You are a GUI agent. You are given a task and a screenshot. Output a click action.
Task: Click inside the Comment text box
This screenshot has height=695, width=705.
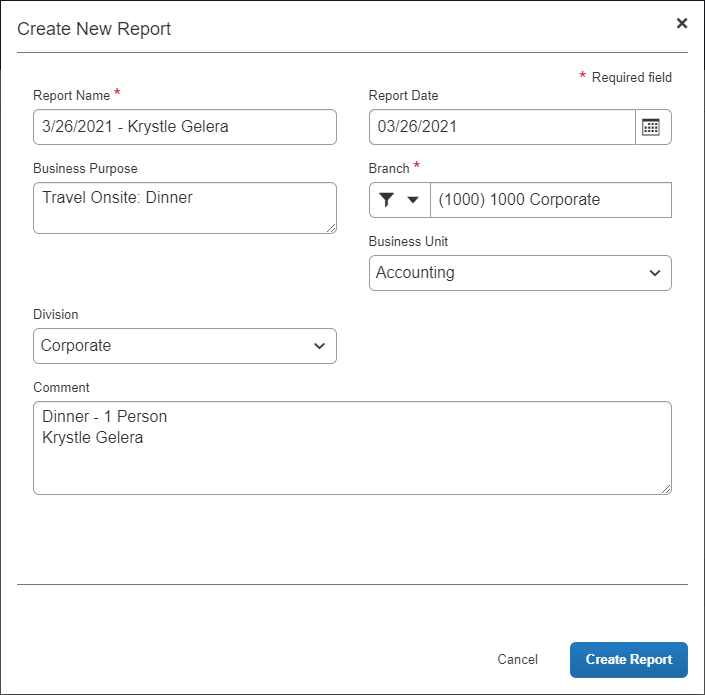click(x=352, y=448)
